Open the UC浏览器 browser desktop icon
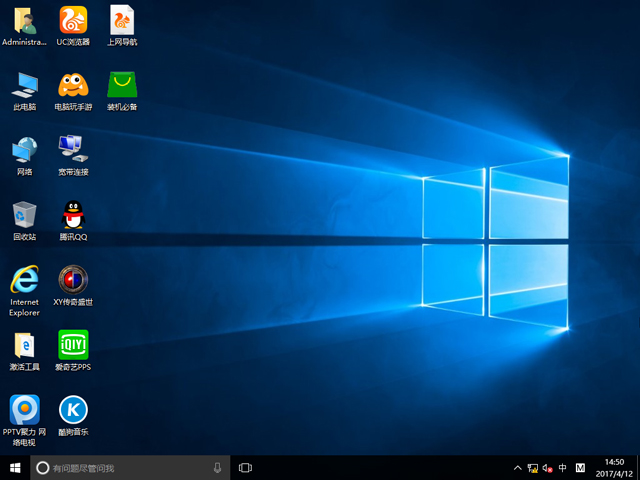This screenshot has height=480, width=640. [72, 20]
